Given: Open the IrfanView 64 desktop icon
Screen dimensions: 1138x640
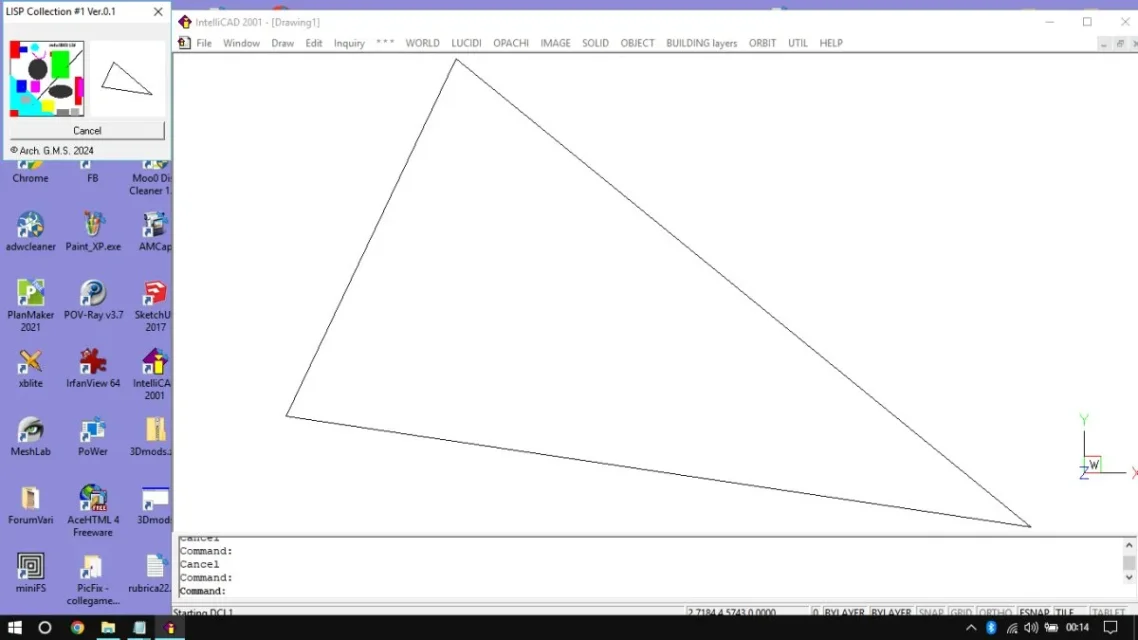Looking at the screenshot, I should click(x=93, y=368).
